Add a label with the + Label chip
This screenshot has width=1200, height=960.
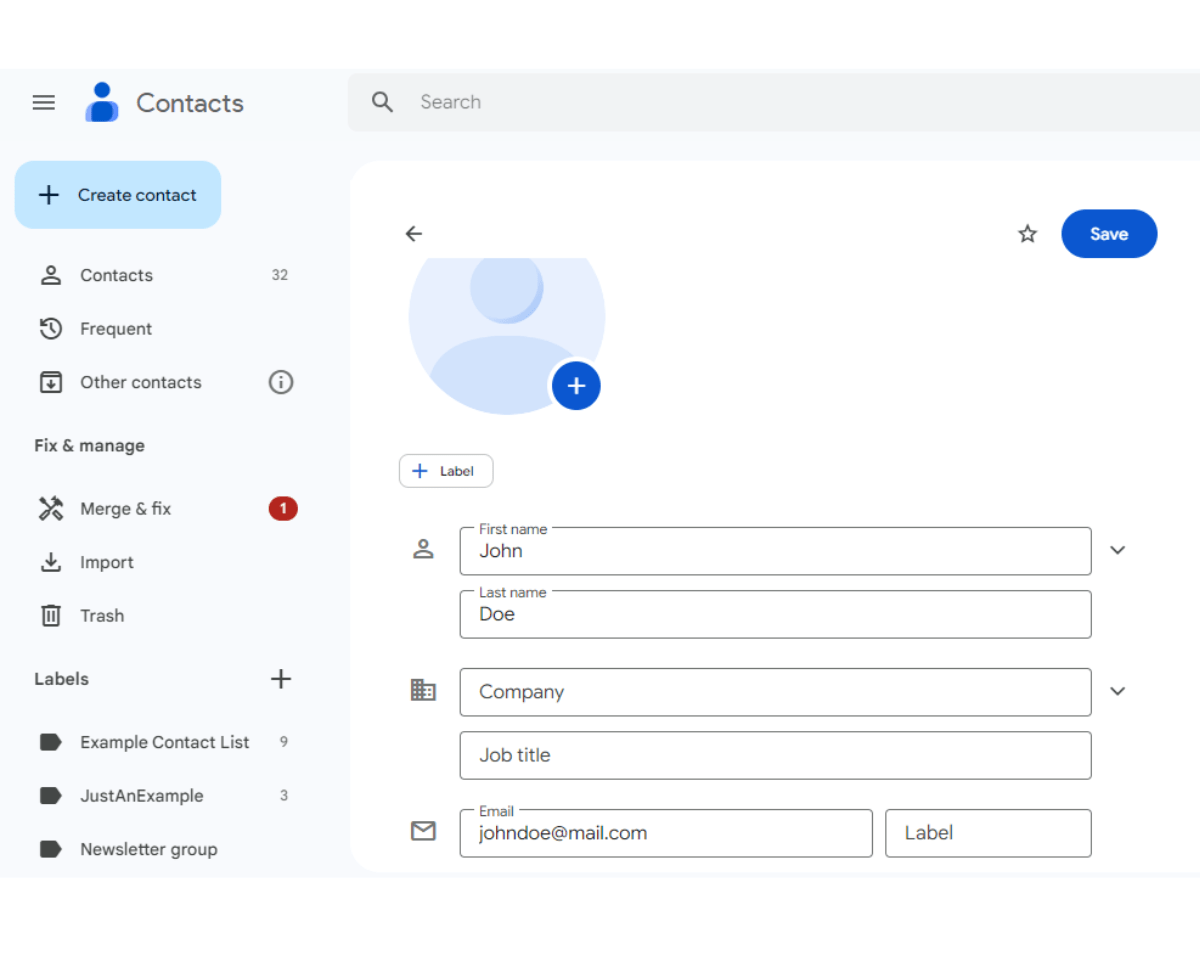446,471
